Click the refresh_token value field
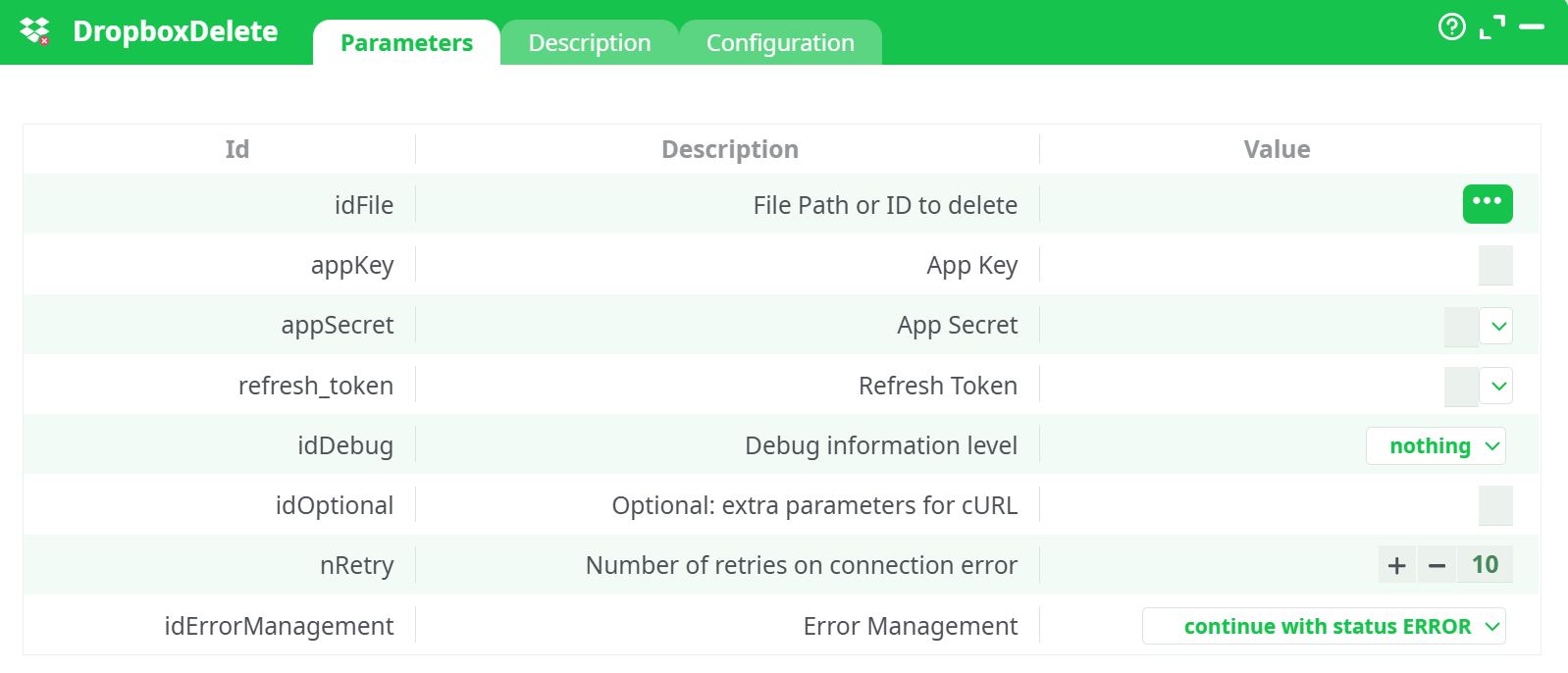 [1461, 386]
